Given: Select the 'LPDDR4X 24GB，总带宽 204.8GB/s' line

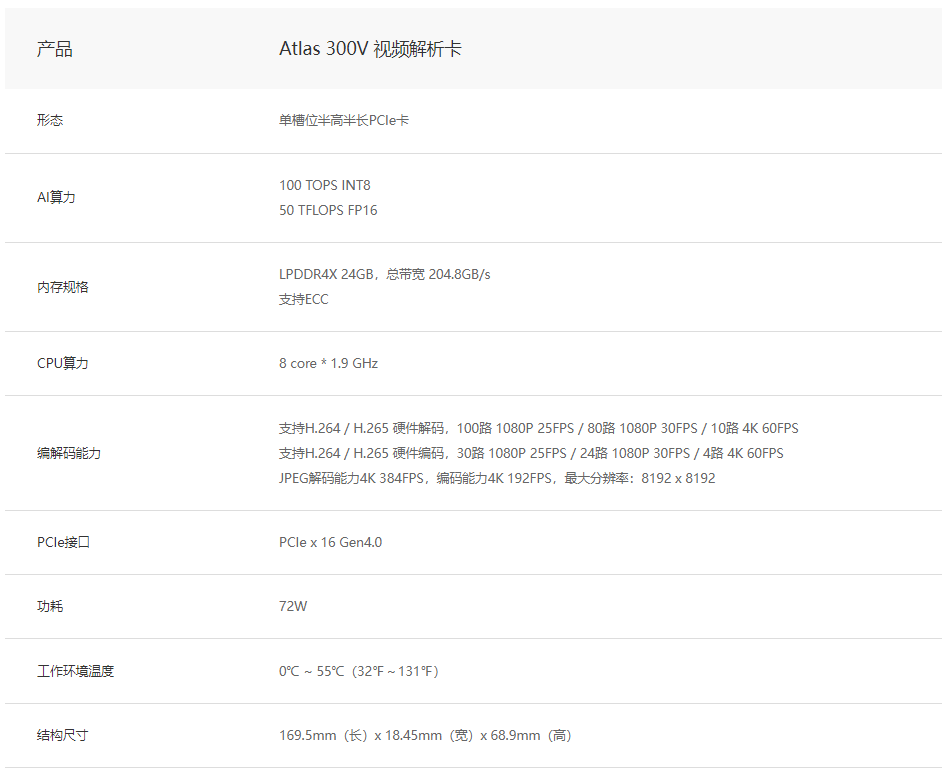Looking at the screenshot, I should pos(384,274).
